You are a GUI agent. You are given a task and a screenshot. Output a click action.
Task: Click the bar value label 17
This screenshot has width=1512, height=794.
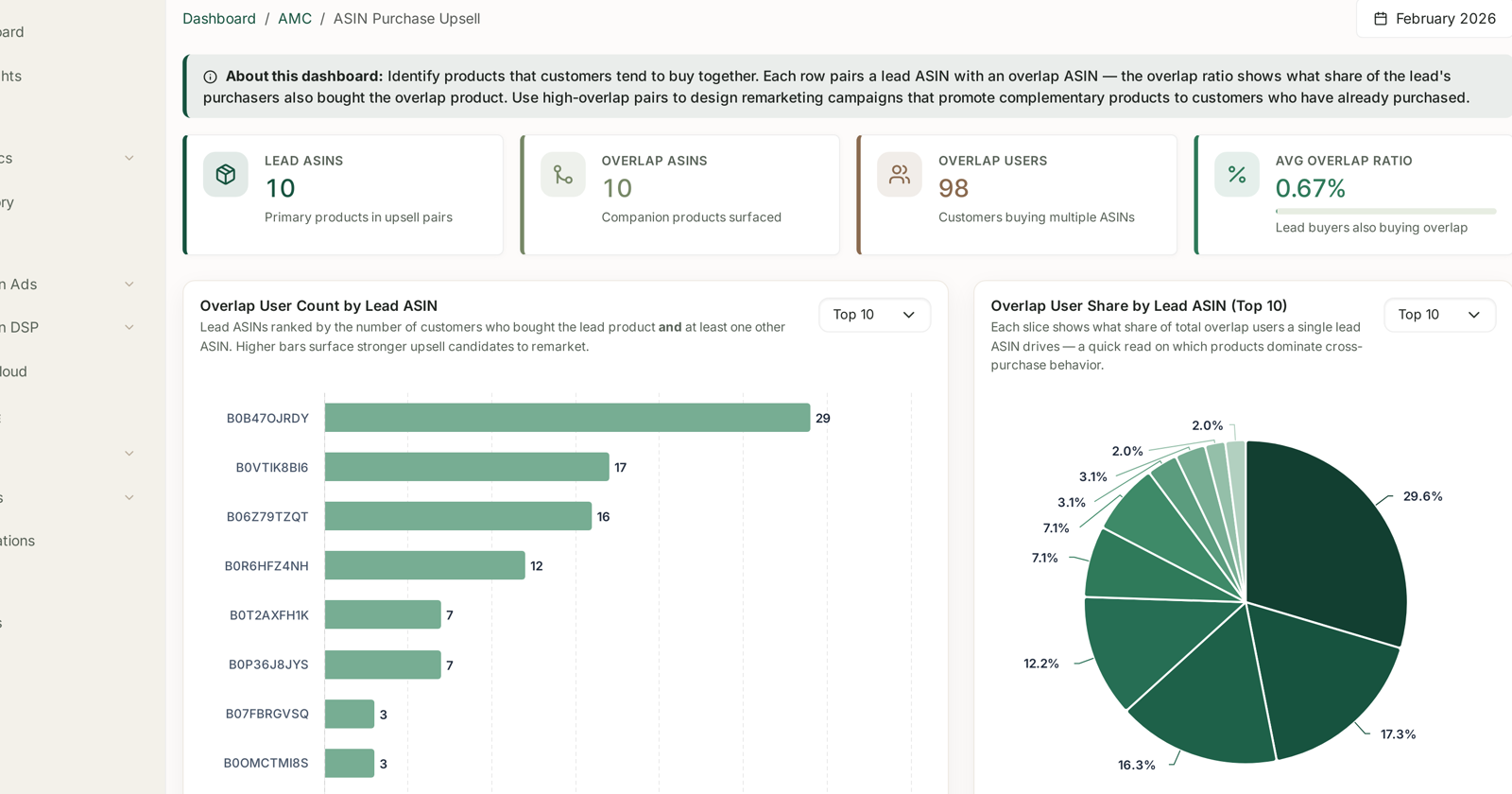point(621,467)
